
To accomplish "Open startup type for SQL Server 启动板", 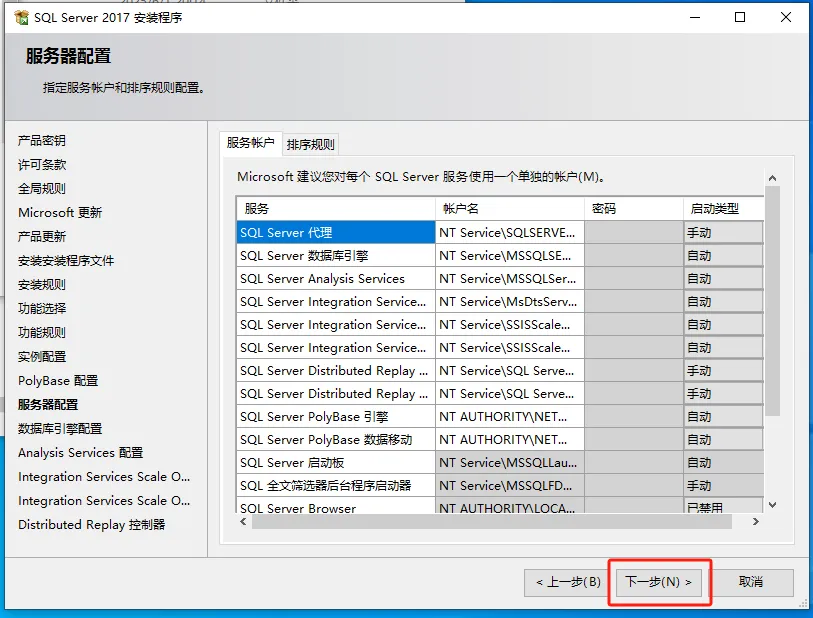I will tap(723, 462).
